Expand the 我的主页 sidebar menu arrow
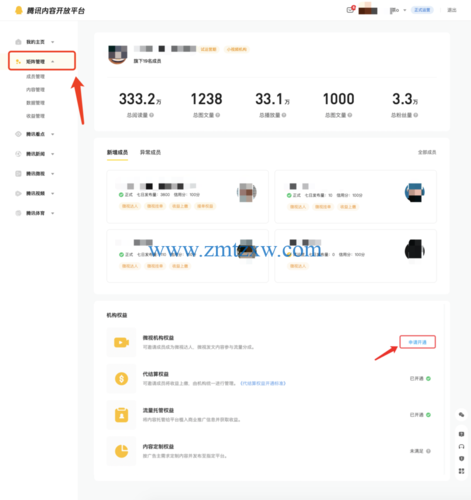Image resolution: width=471 pixels, height=500 pixels. pos(53,42)
